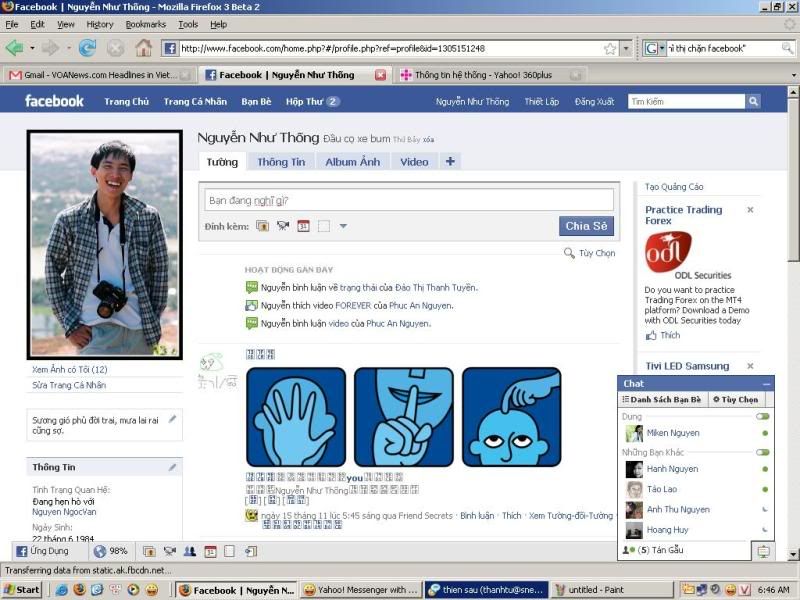The height and width of the screenshot is (600, 800).
Task: Click the 98% globe indicator in bottom bar
Action: click(x=111, y=551)
